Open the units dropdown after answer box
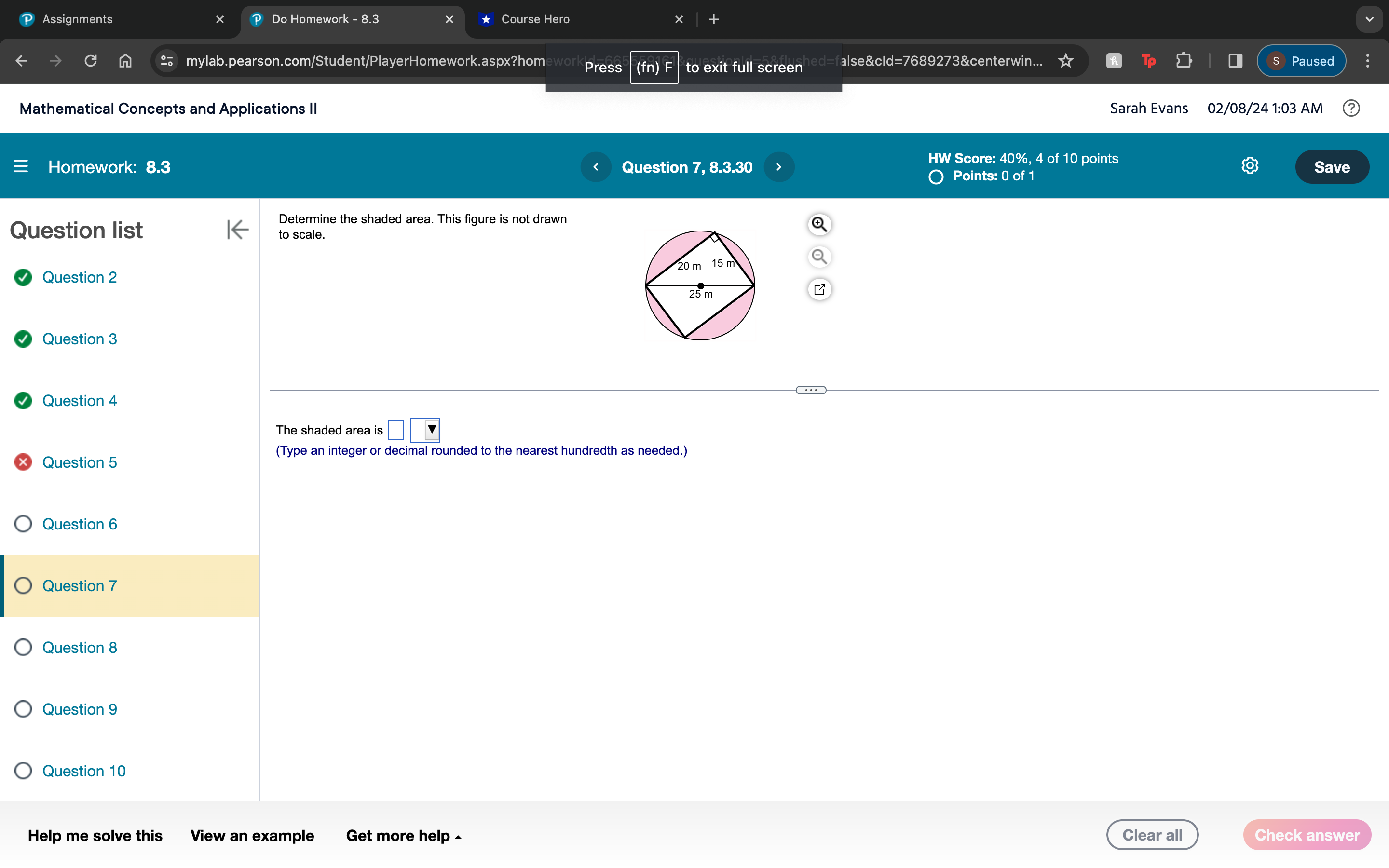Image resolution: width=1389 pixels, height=868 pixels. tap(426, 429)
